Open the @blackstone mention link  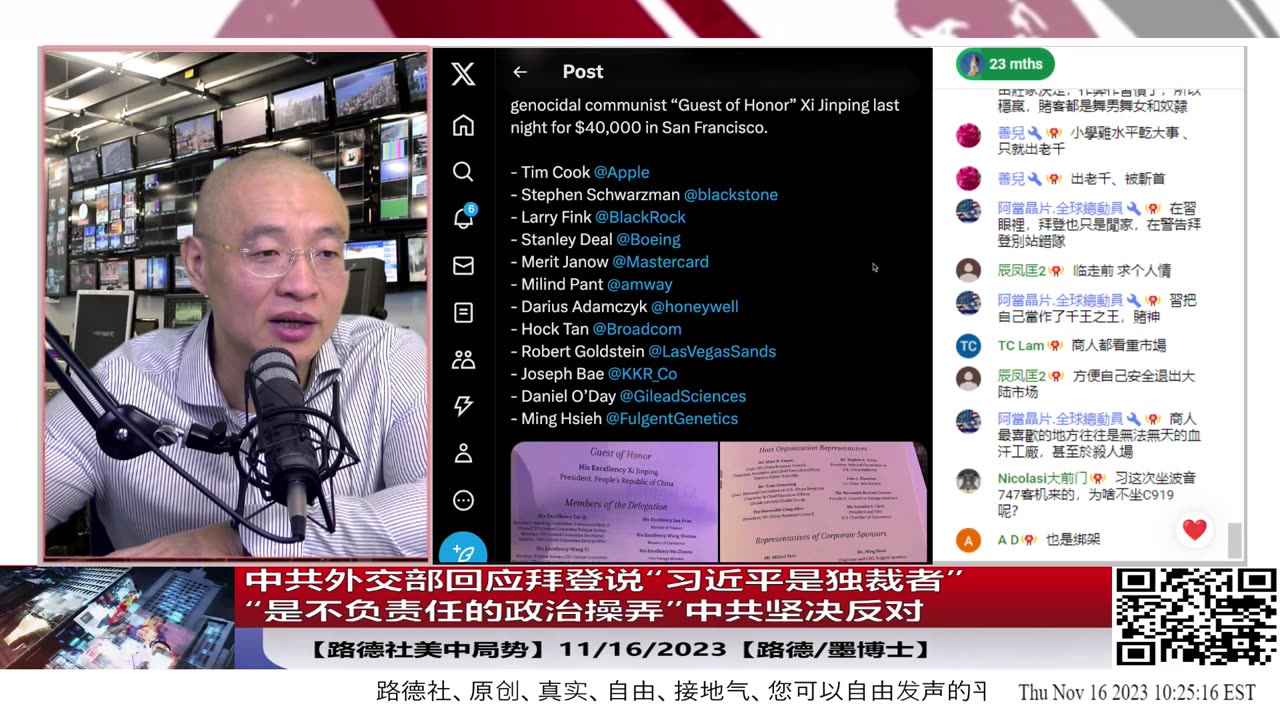click(x=731, y=195)
